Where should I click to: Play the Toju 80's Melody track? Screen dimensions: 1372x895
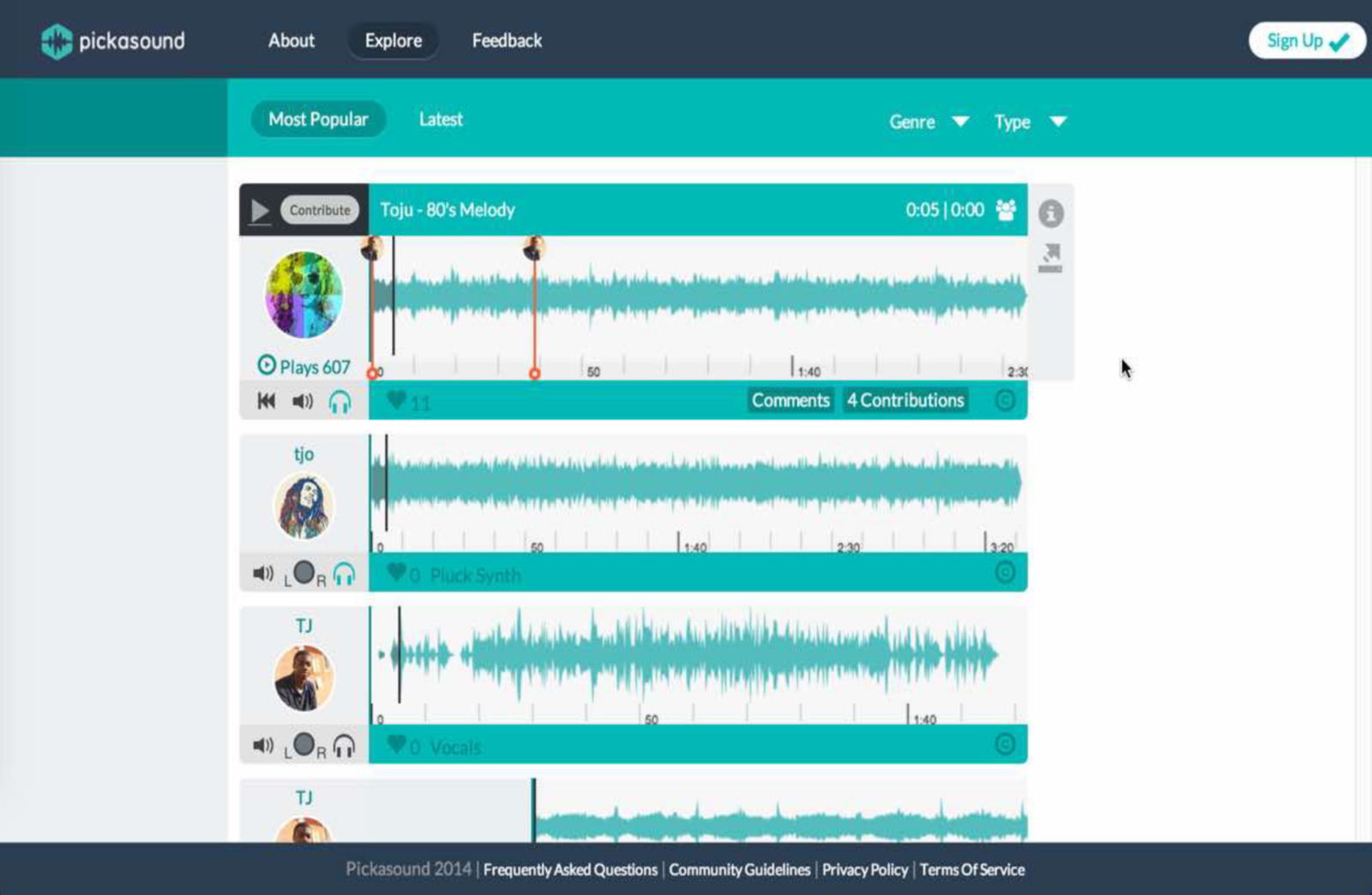tap(260, 211)
